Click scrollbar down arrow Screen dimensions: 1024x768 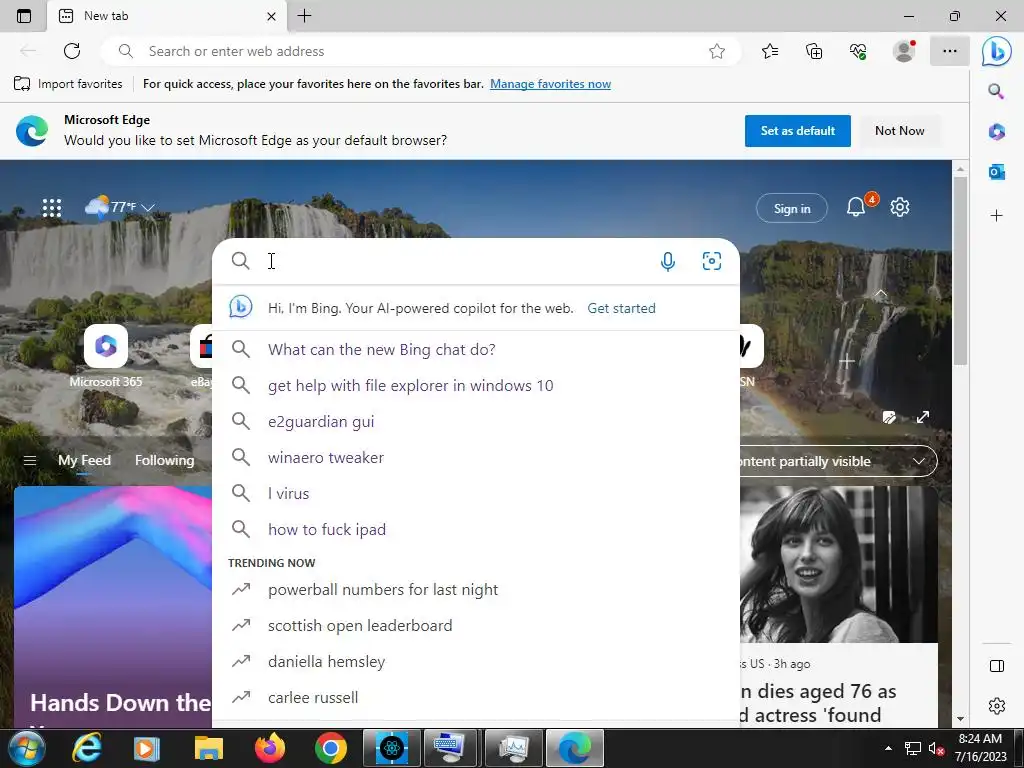pos(960,719)
